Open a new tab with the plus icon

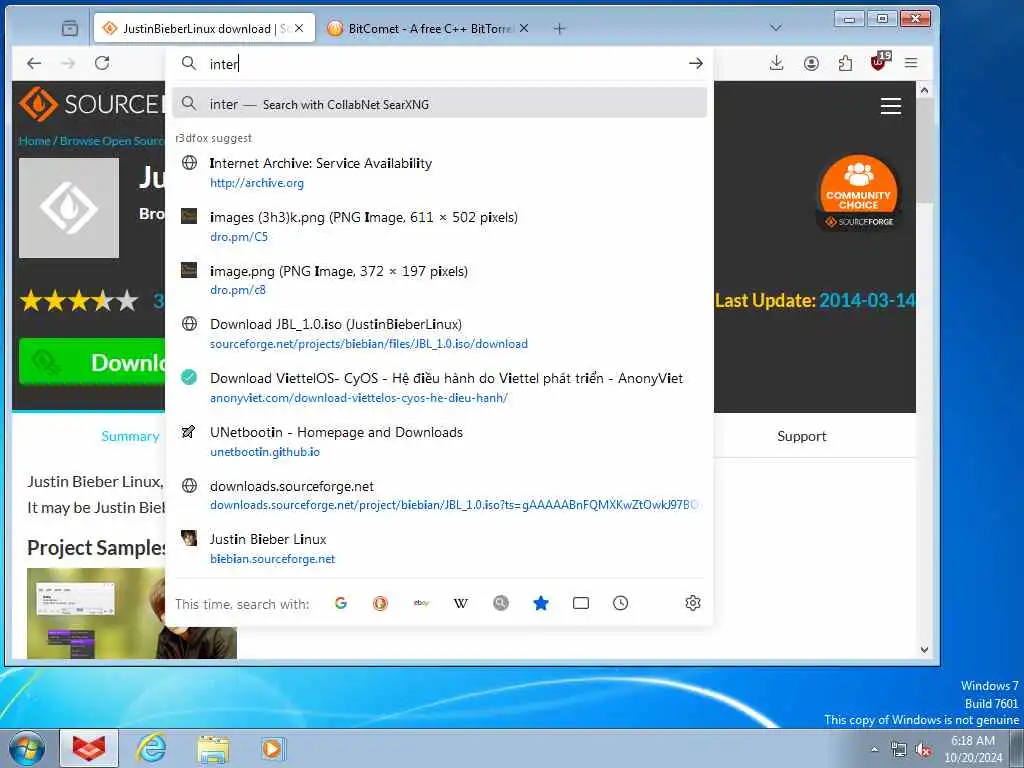560,29
